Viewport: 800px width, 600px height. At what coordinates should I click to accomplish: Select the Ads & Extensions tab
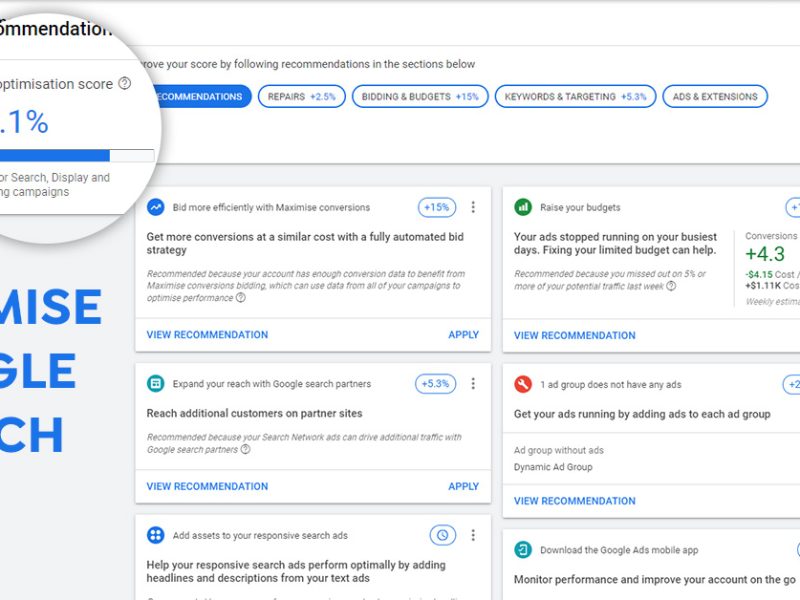(715, 96)
